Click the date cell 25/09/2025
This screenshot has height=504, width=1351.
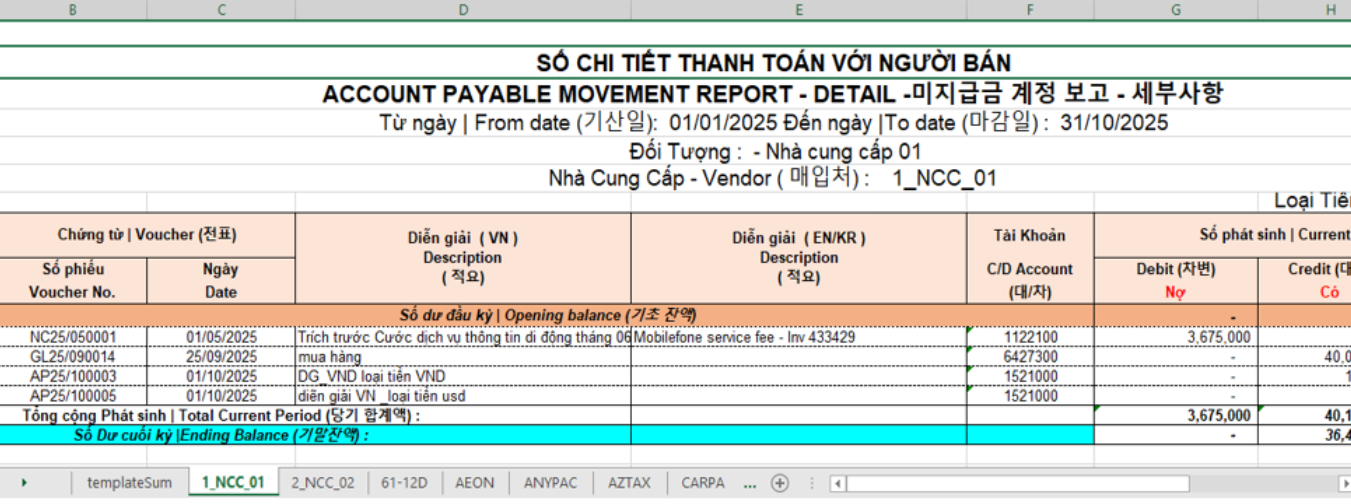[221, 357]
